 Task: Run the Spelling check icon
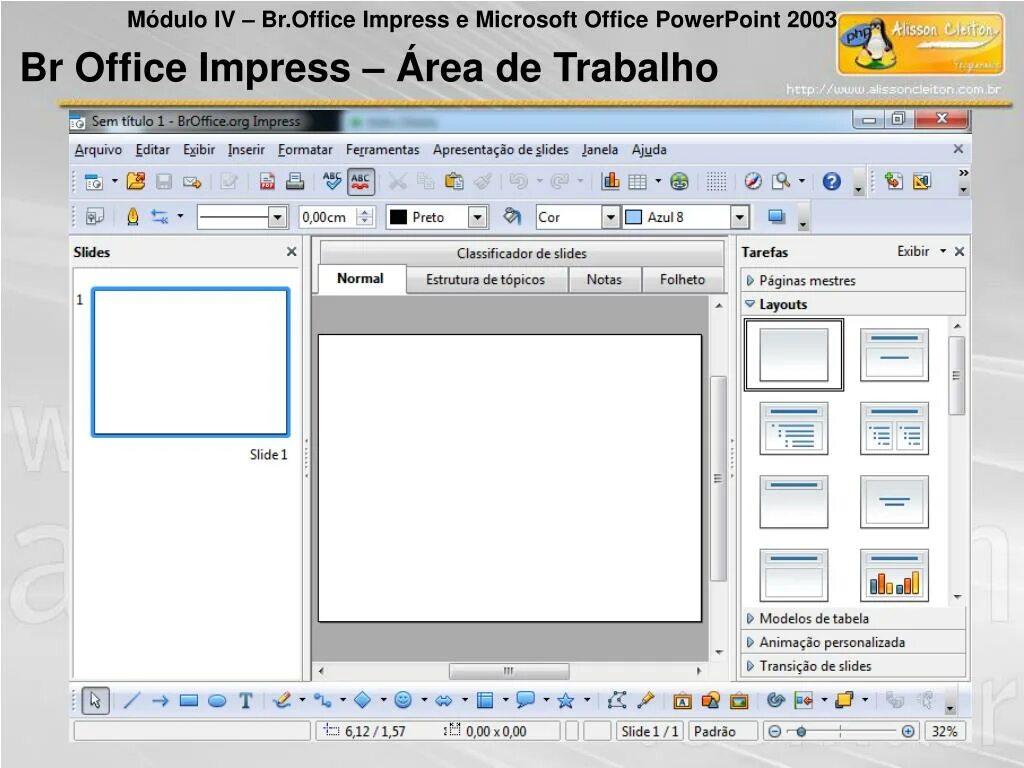click(332, 181)
